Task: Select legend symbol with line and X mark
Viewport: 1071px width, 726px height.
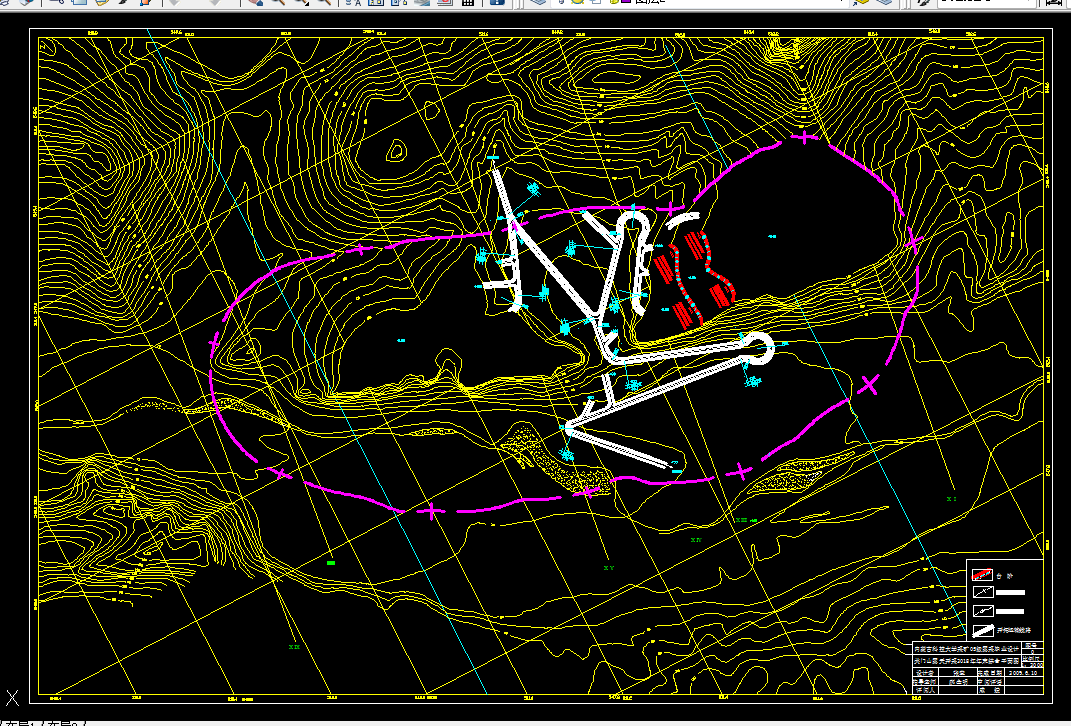Action: 982,592
